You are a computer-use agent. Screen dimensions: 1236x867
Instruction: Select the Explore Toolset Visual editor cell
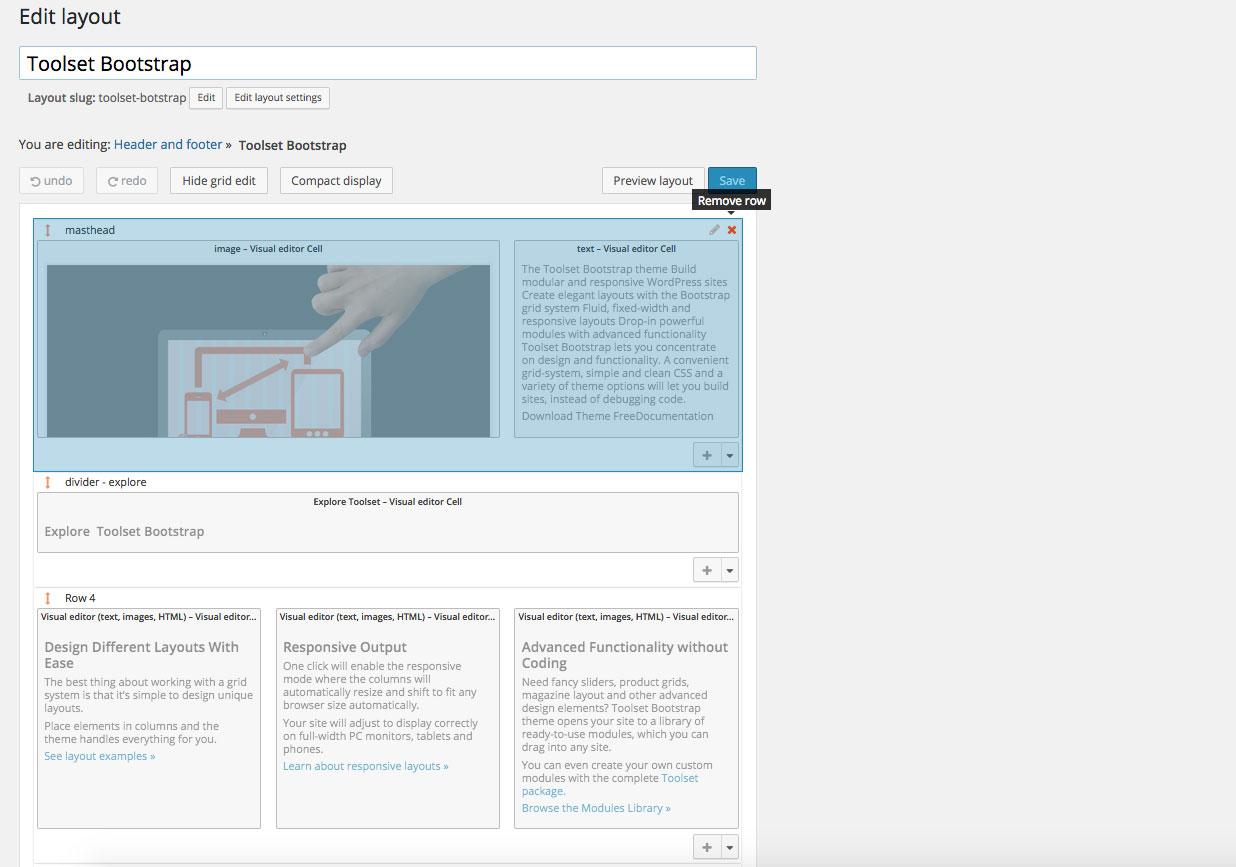tap(388, 522)
